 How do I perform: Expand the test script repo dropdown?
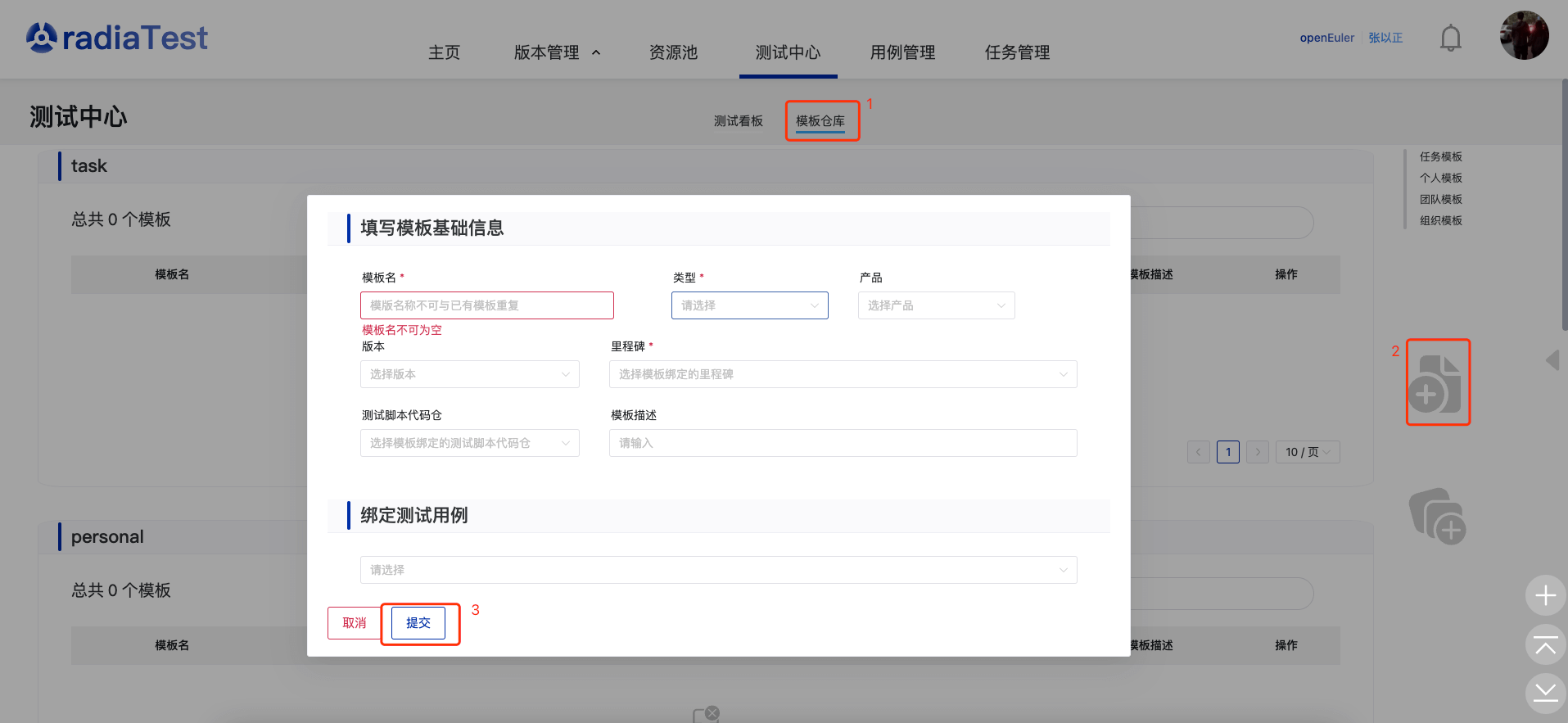pos(469,443)
